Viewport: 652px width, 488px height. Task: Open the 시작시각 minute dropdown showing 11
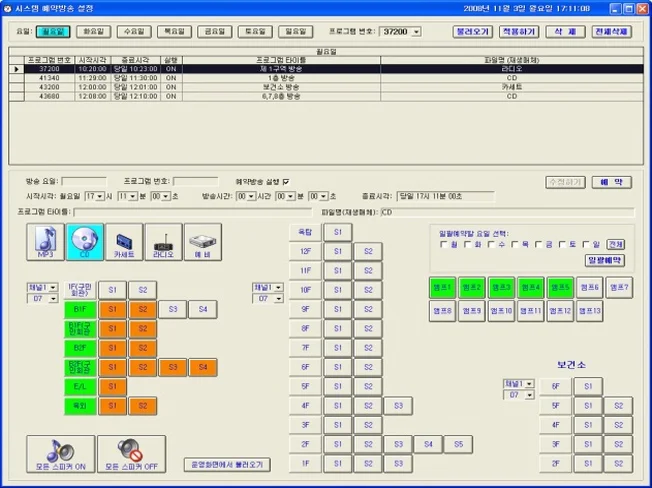[133, 196]
